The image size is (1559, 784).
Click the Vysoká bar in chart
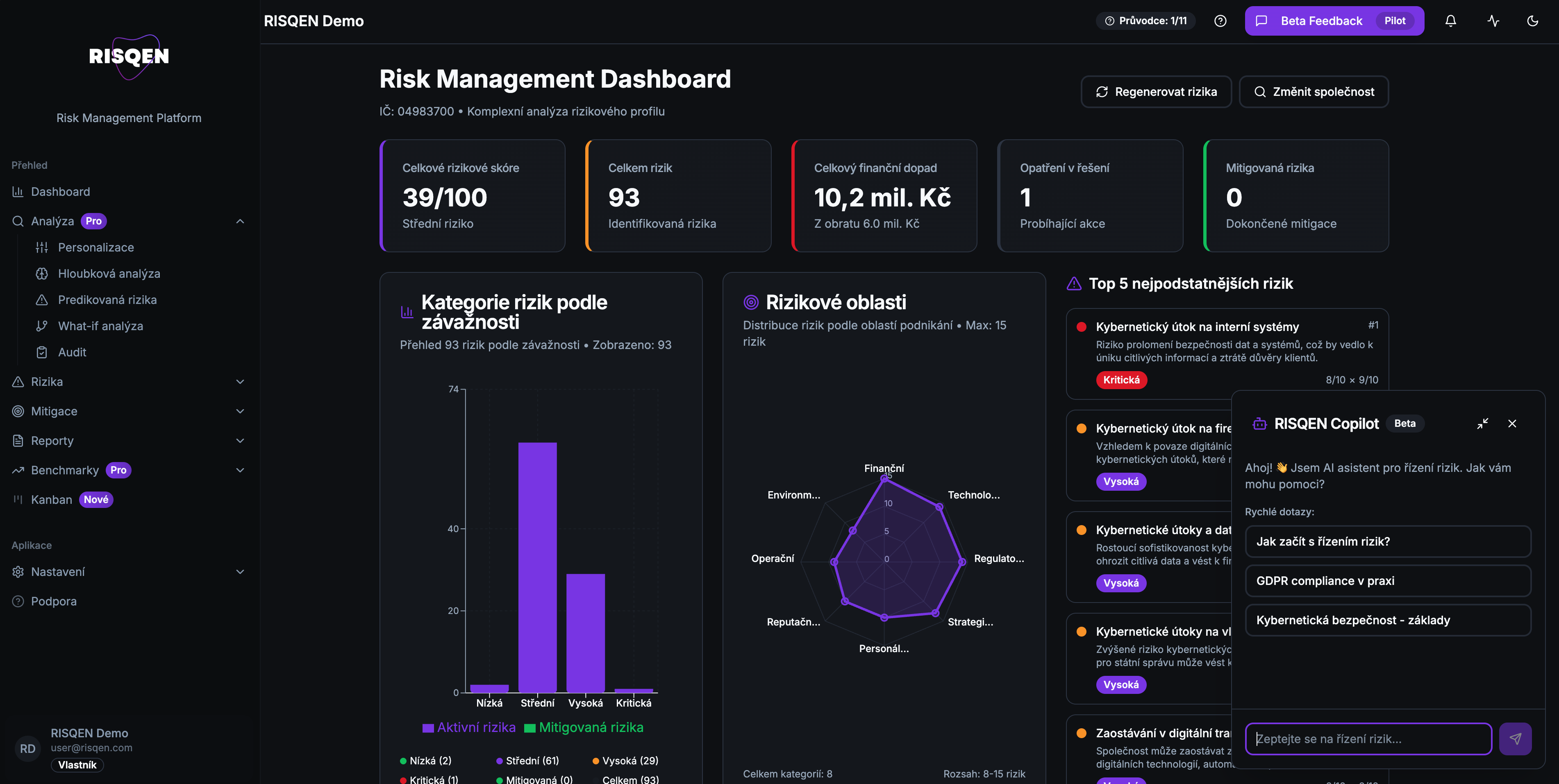(x=585, y=633)
